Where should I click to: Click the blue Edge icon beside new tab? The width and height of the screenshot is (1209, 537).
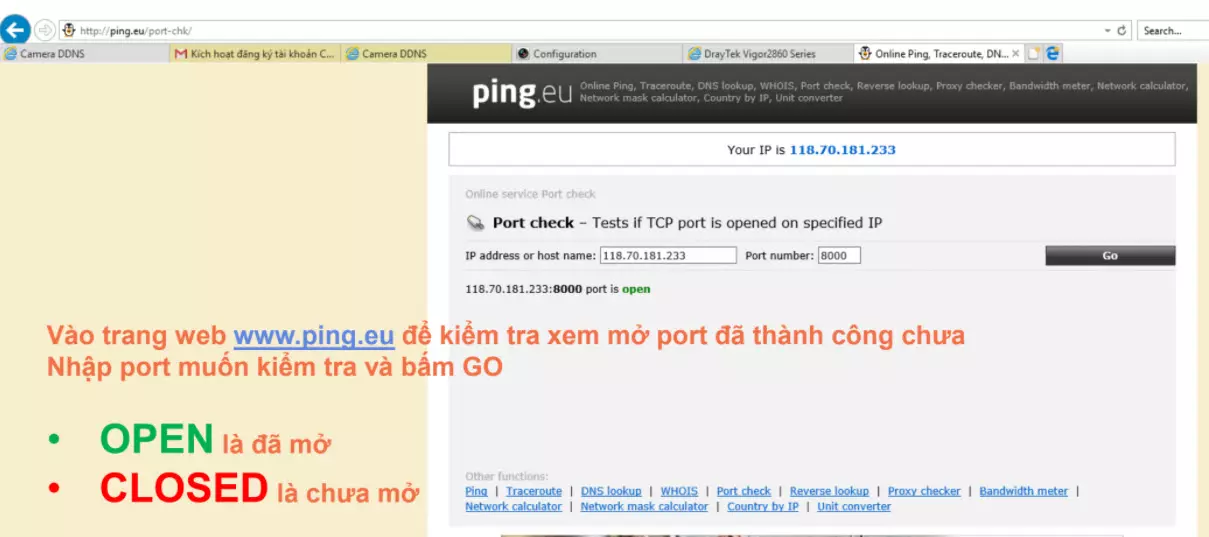[x=1053, y=54]
